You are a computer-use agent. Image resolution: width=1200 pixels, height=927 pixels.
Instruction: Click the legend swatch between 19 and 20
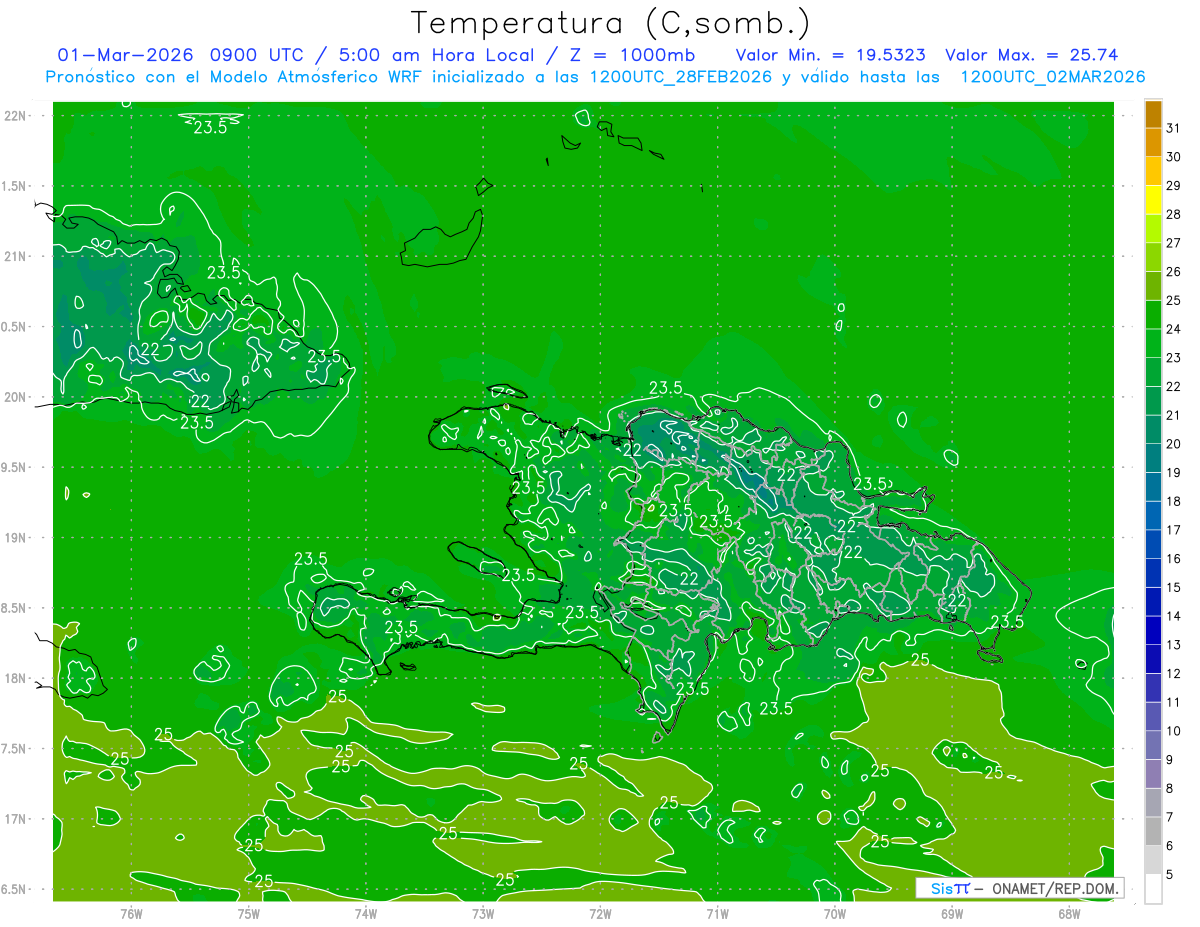(1153, 459)
